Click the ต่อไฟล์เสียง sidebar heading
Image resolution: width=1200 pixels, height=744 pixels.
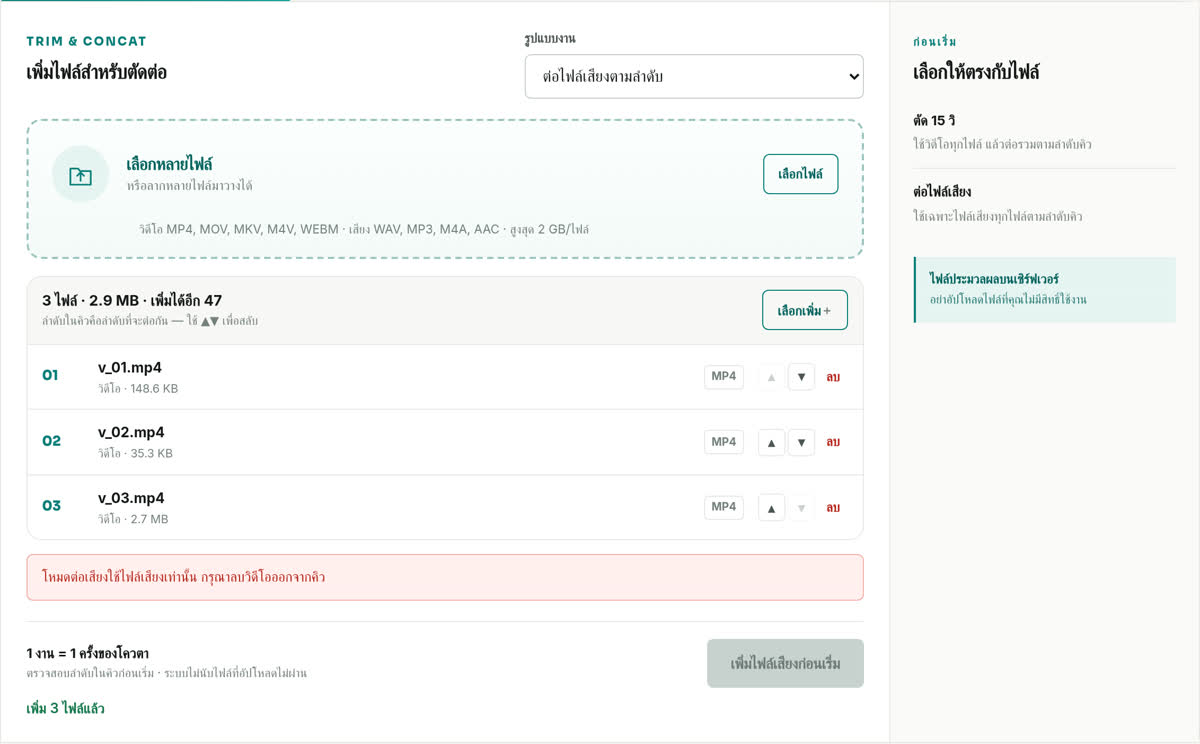[x=942, y=191]
